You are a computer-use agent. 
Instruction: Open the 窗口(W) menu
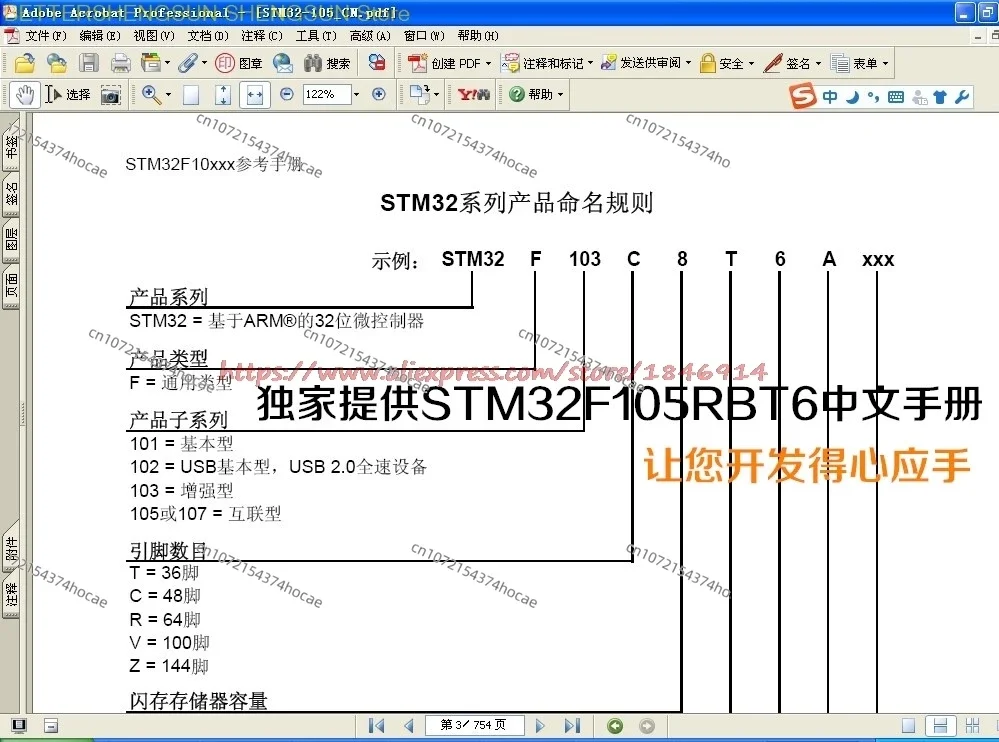424,36
